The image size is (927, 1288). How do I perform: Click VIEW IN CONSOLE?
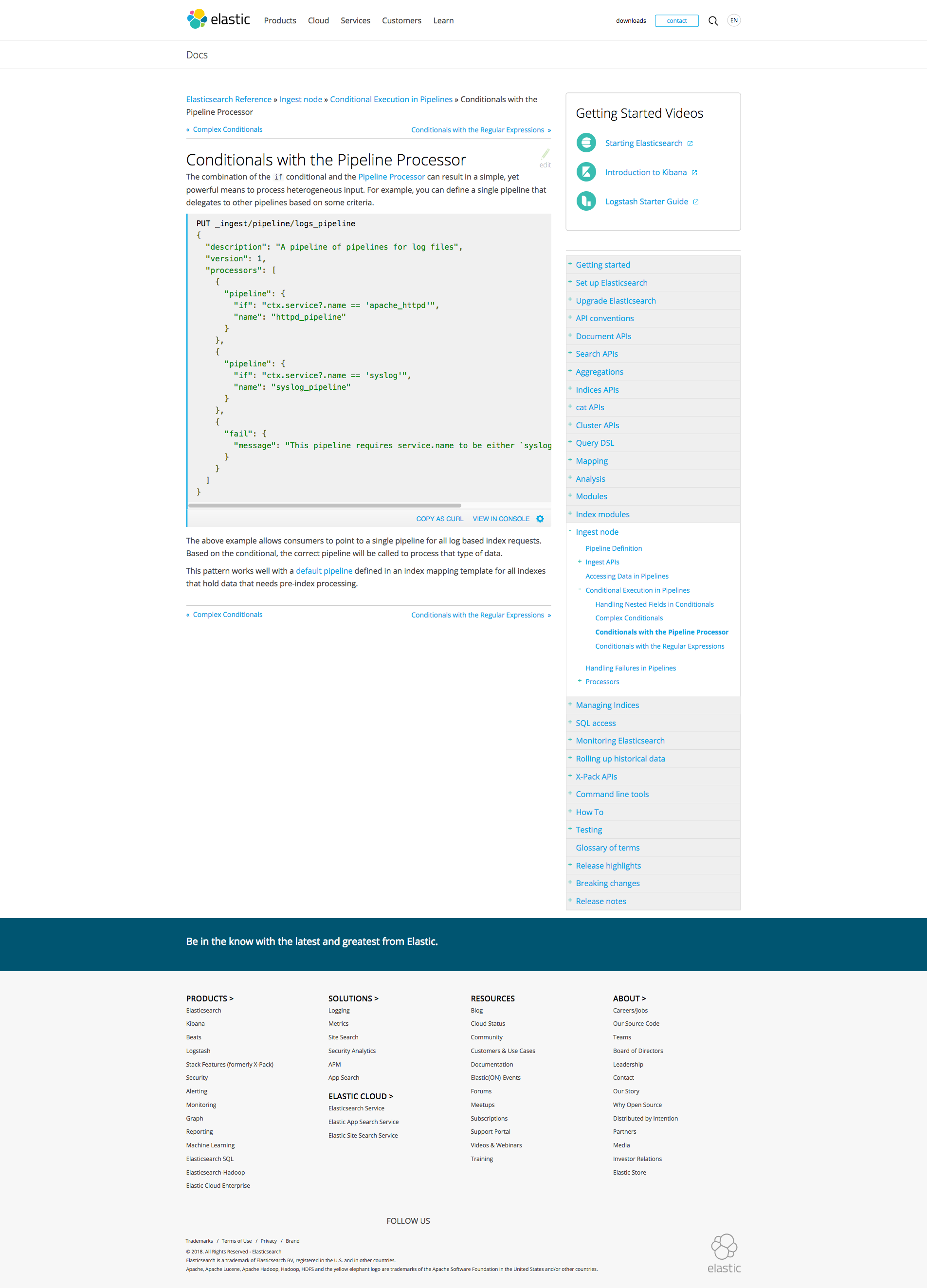pyautogui.click(x=501, y=519)
